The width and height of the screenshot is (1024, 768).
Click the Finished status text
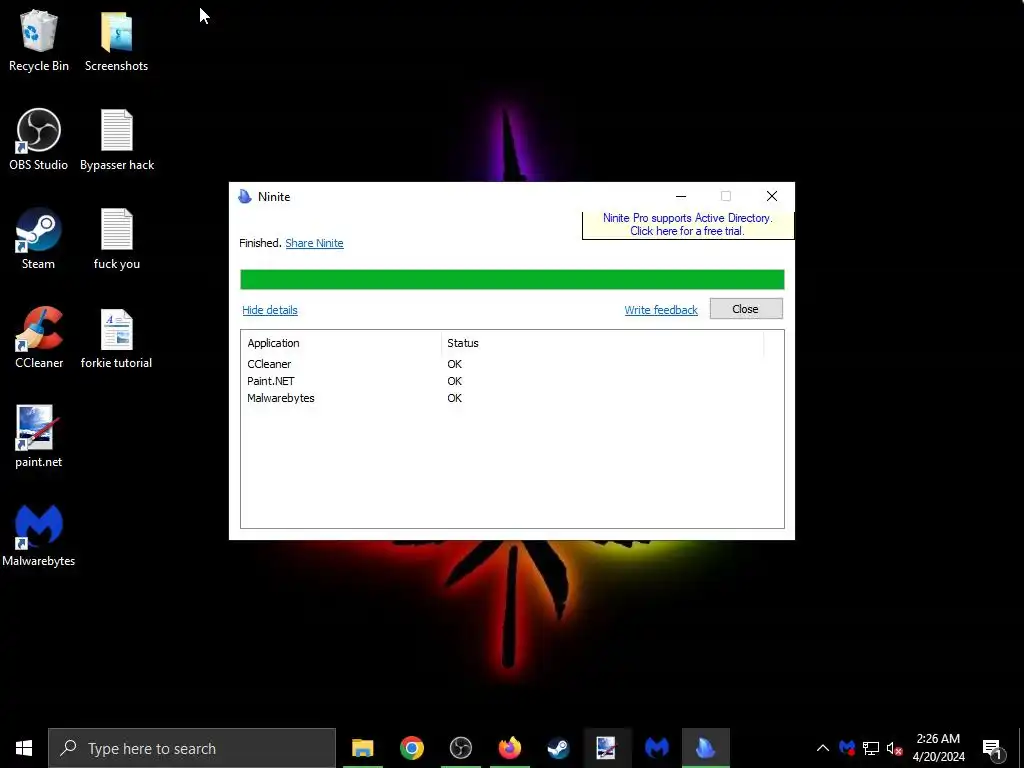(261, 243)
